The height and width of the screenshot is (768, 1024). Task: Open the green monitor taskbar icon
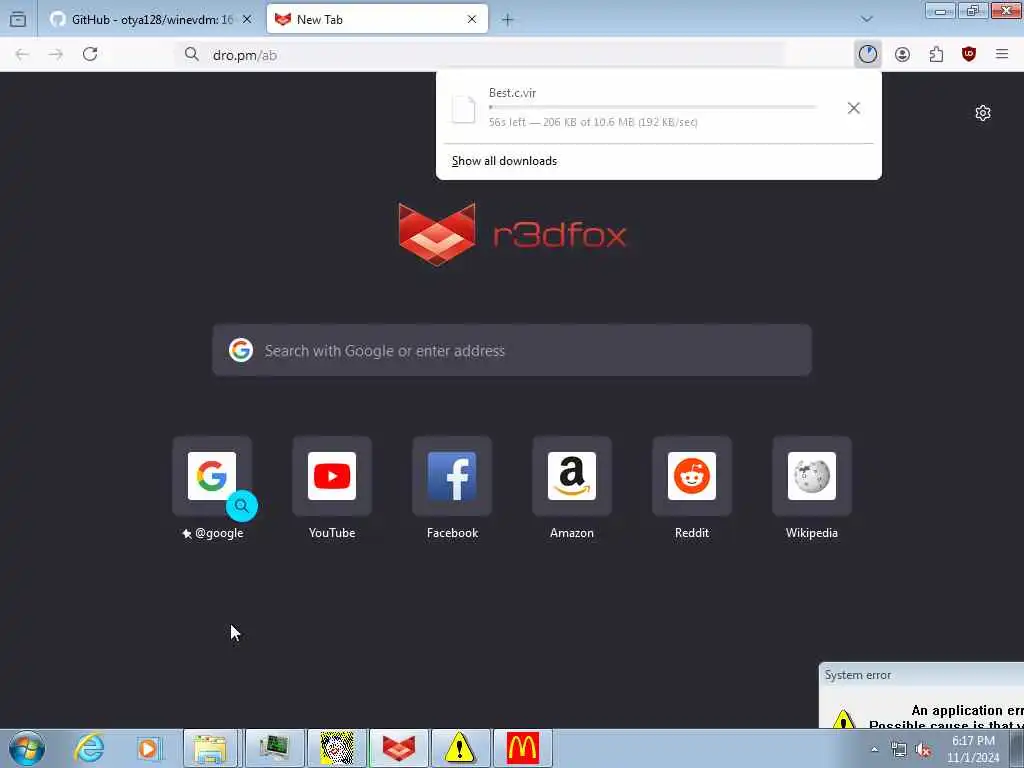pyautogui.click(x=274, y=748)
